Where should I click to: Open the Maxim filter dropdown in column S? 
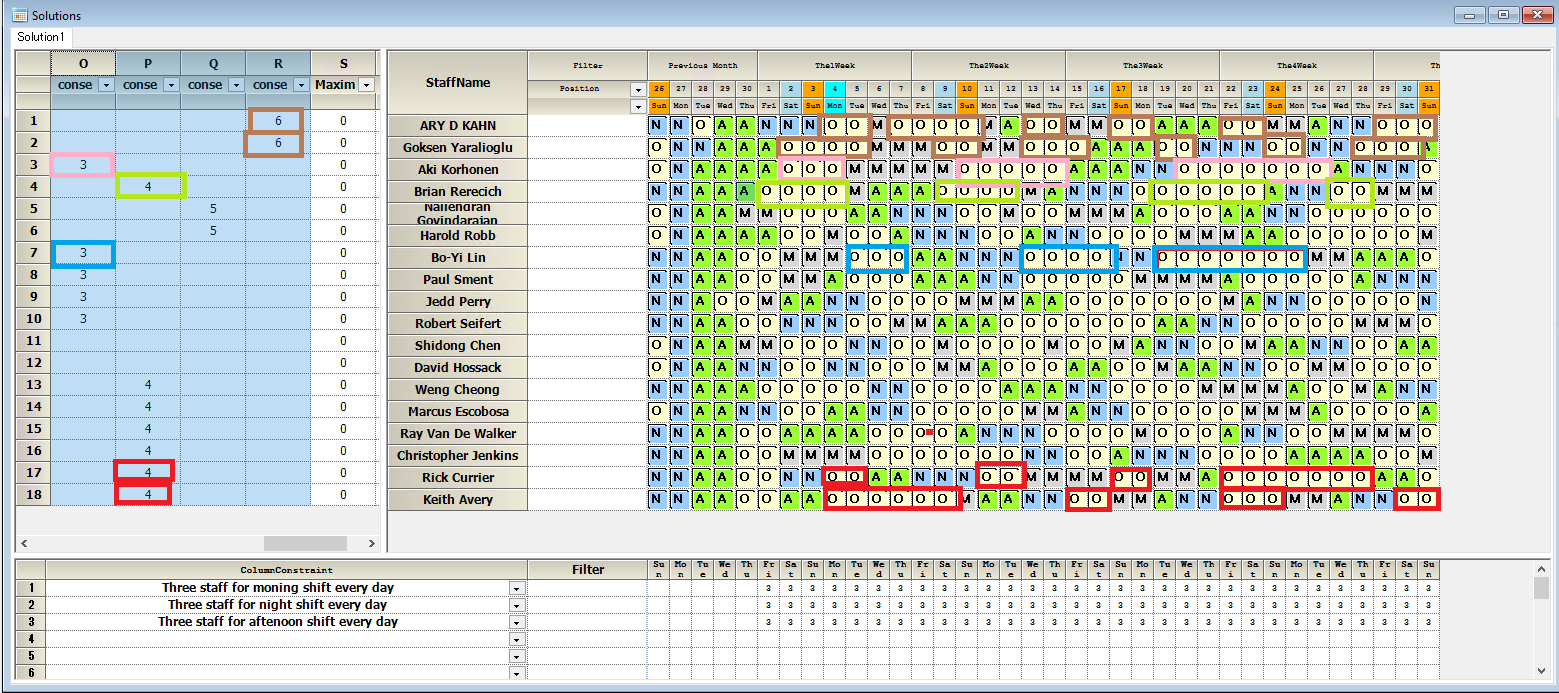366,85
